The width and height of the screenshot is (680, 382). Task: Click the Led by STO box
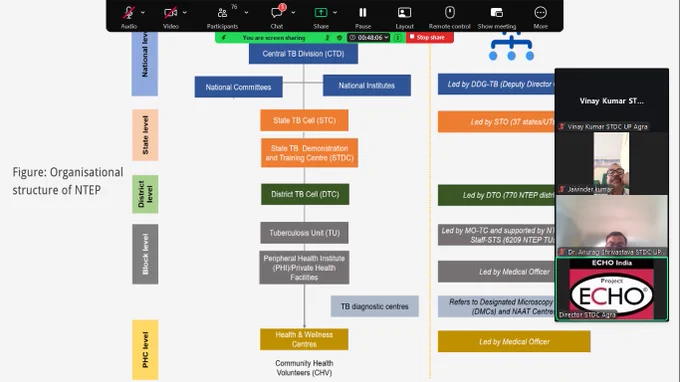pos(496,122)
